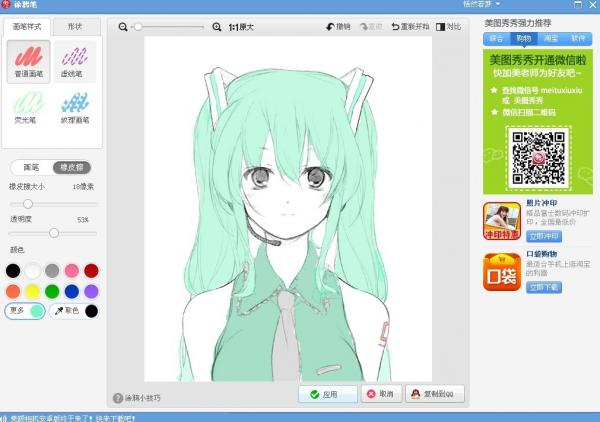Screen dimensions: 600x422
Task: Select the 虚线笔 dashed brush style
Action: tap(75, 62)
